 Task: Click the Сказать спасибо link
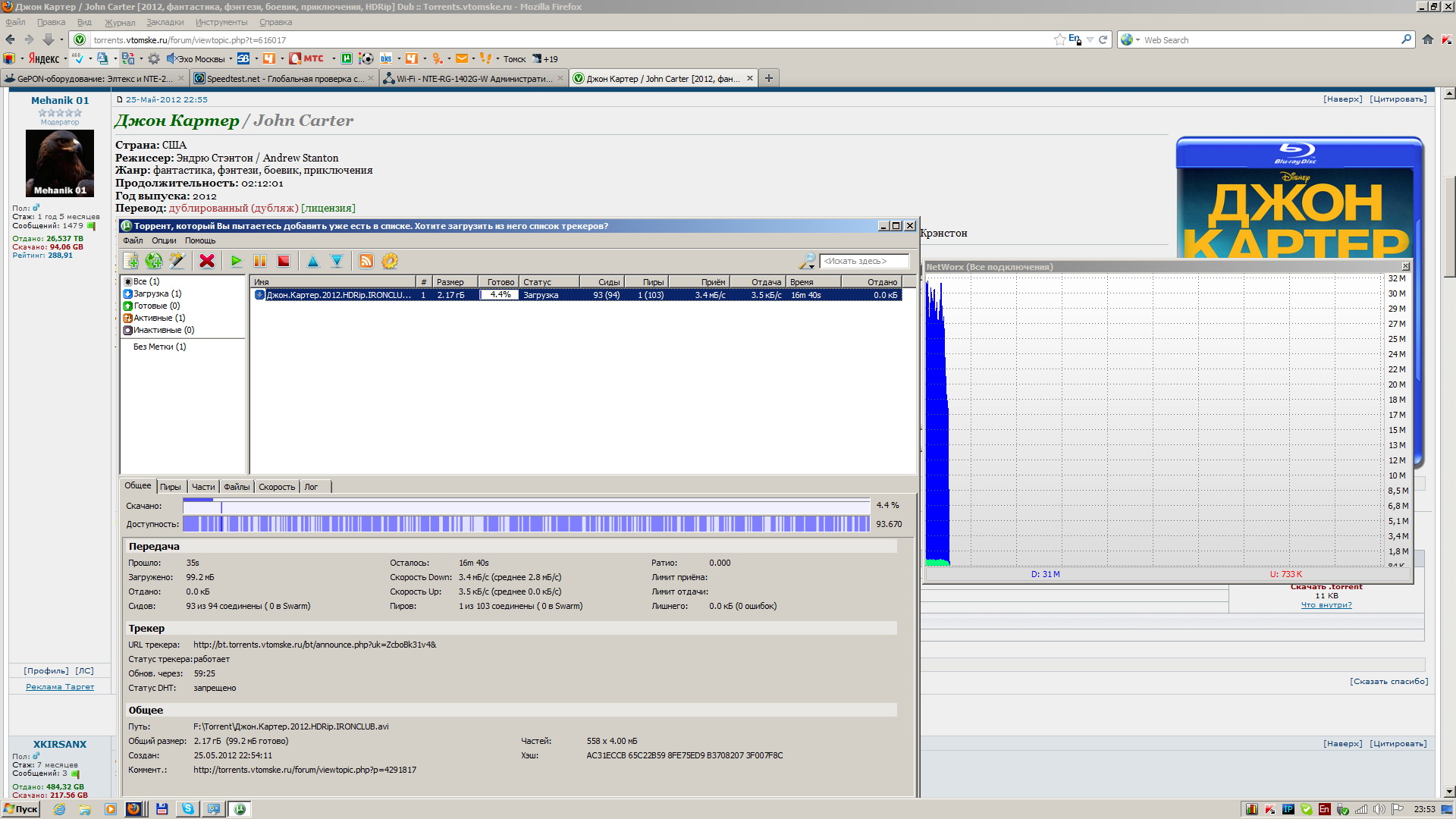(x=1389, y=681)
